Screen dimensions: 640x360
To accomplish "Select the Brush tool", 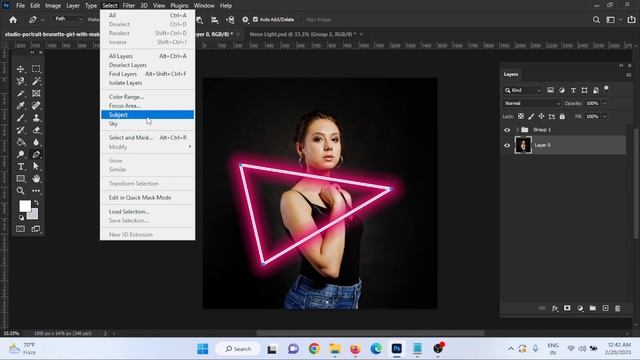I will coord(20,118).
